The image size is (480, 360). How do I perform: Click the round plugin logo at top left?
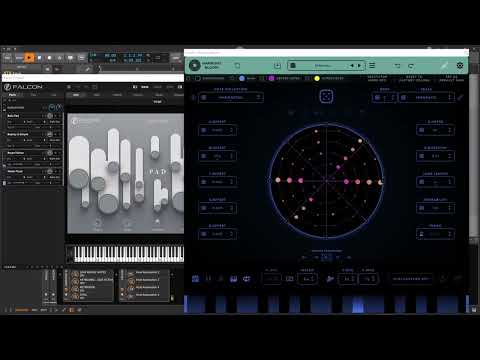[194, 65]
